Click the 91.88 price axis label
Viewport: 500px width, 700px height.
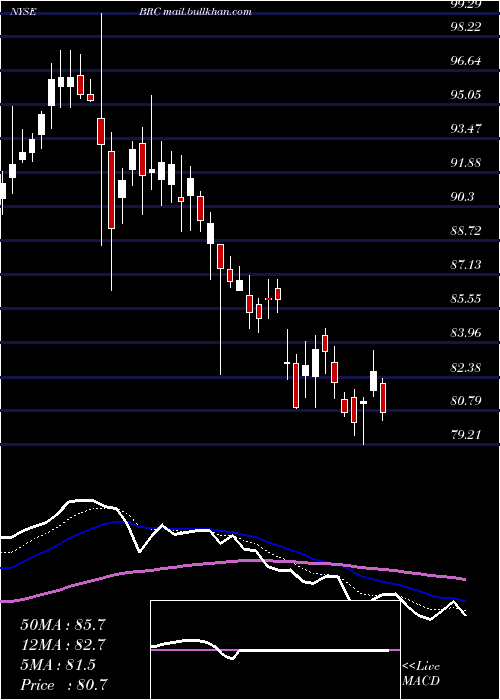pos(467,163)
